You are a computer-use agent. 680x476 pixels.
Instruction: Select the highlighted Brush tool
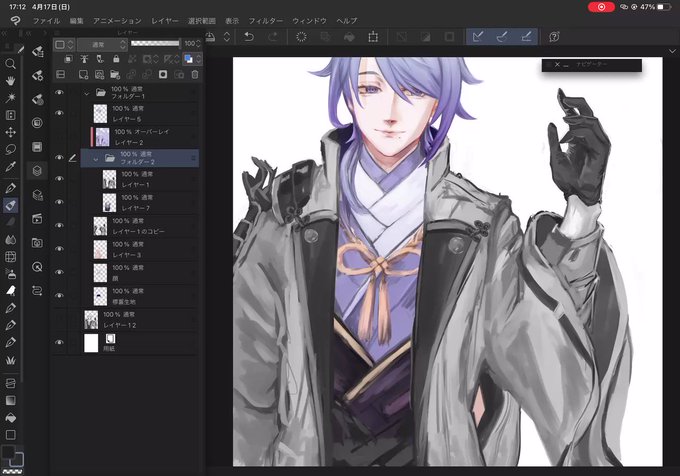[10, 205]
